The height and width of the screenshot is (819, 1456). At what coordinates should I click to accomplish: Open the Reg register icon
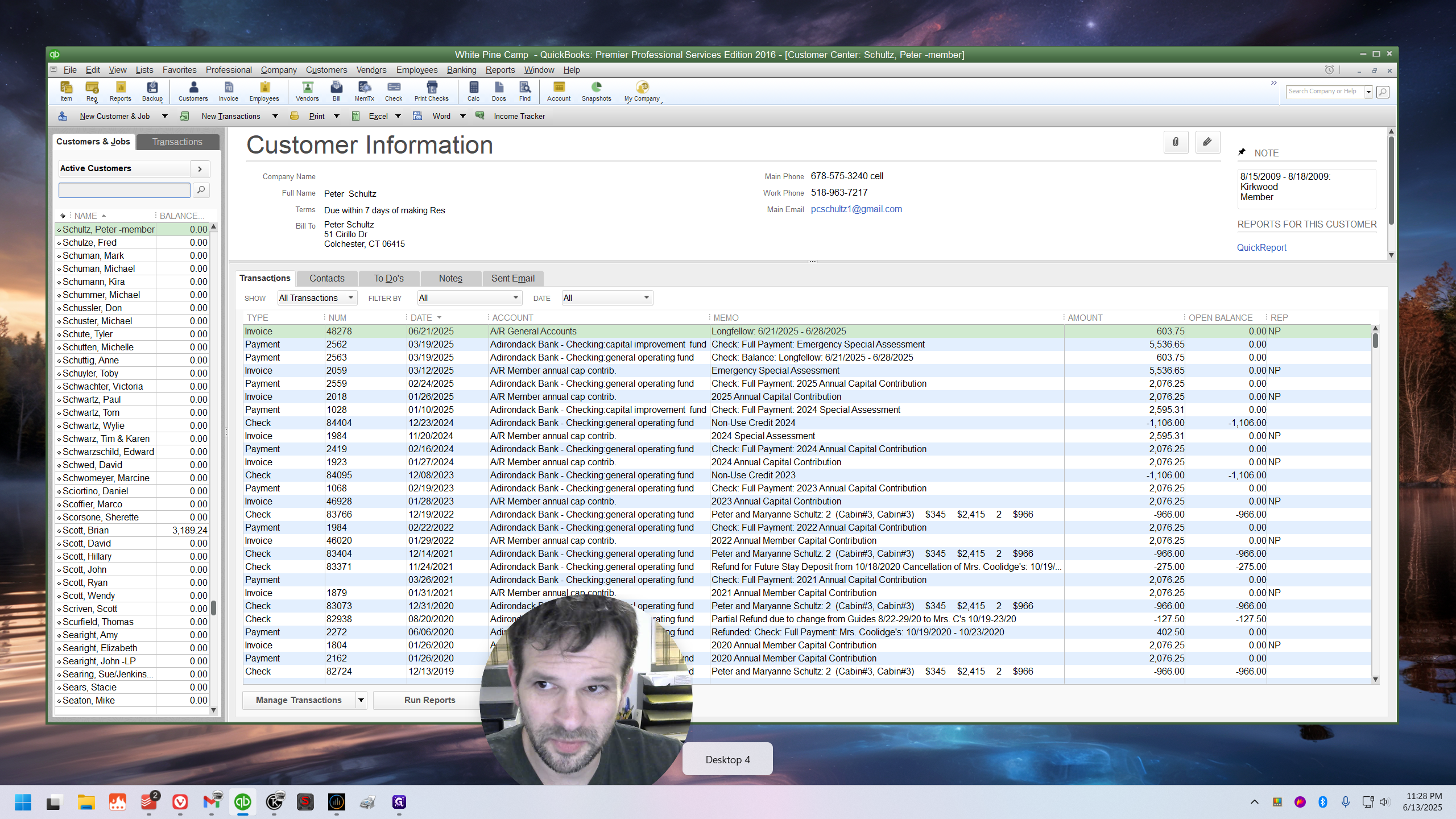click(x=92, y=91)
